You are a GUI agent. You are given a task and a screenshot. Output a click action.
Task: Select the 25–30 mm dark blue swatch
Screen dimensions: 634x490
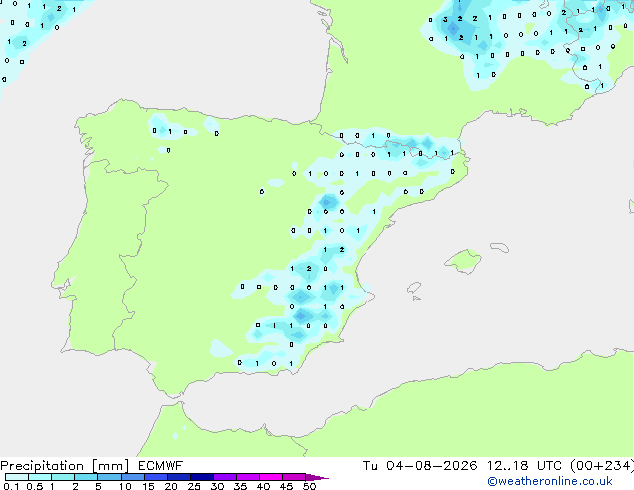(x=201, y=477)
